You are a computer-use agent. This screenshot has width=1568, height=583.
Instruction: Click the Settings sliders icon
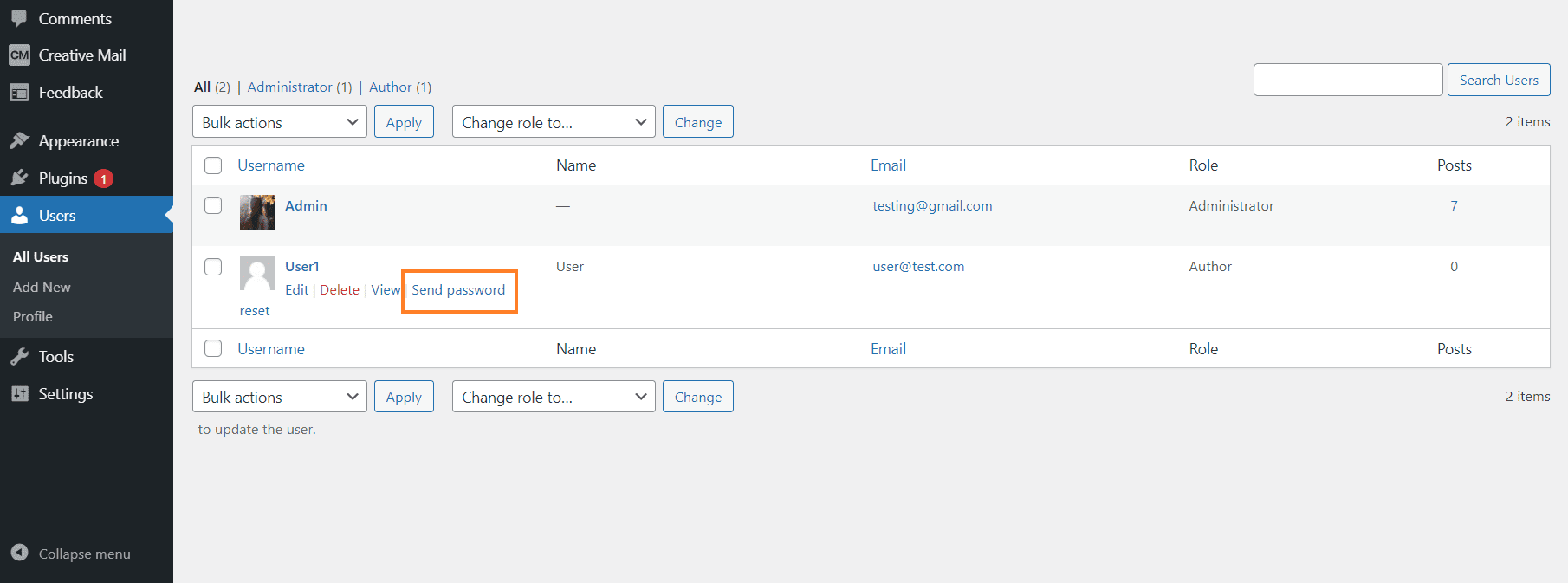click(19, 393)
